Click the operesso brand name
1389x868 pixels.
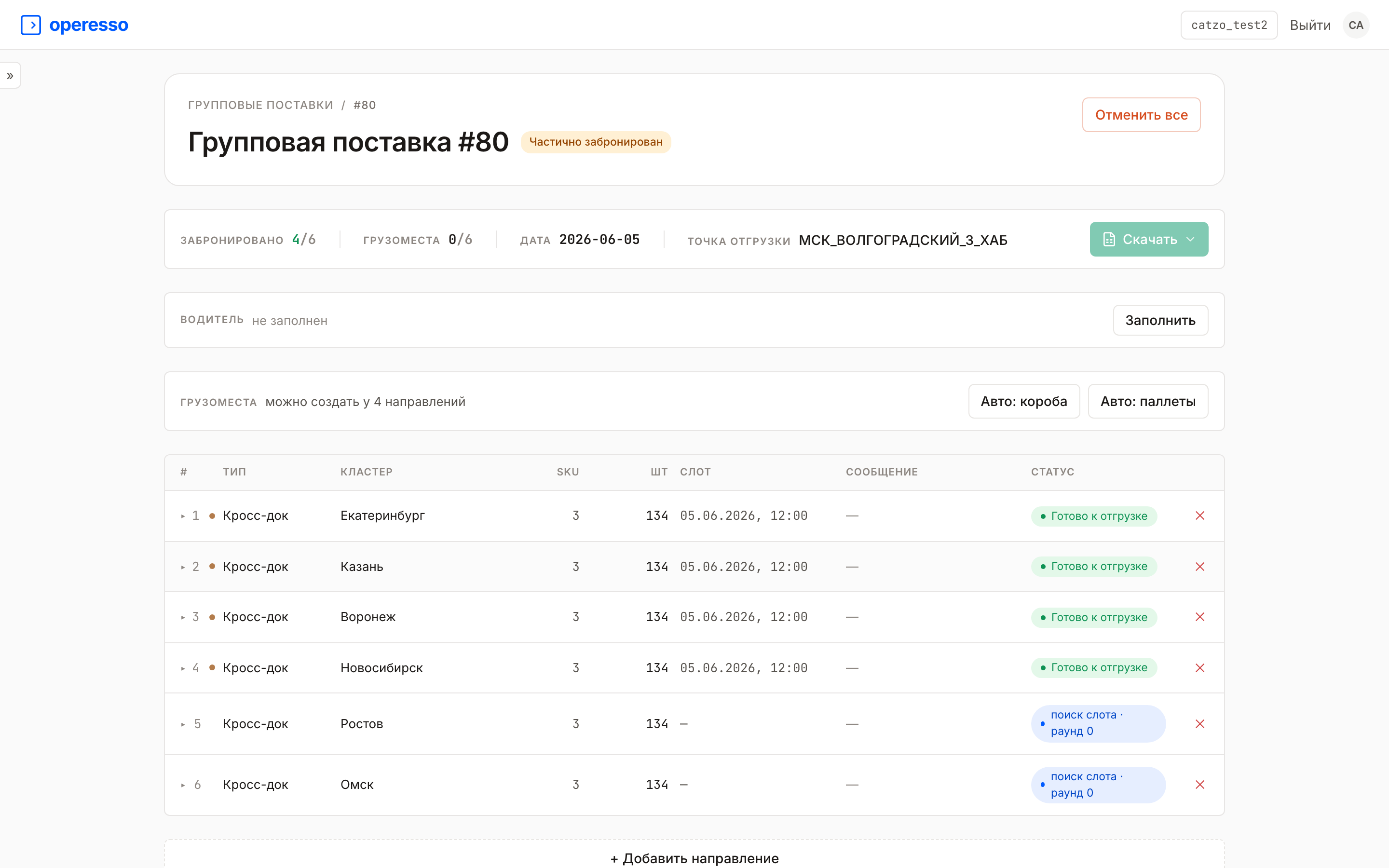click(x=88, y=25)
